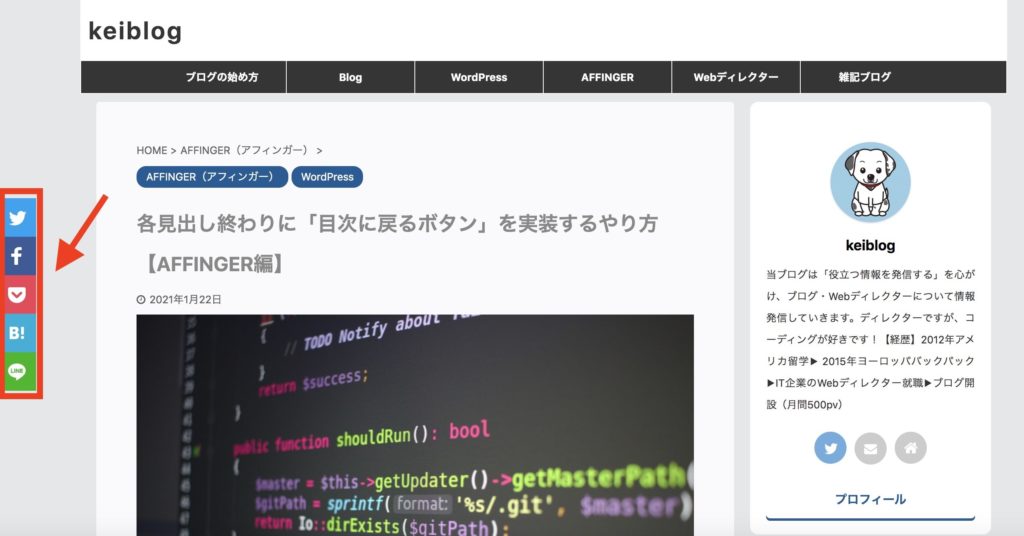Bookmark the post with the Hatena B! icon
This screenshot has height=536, width=1024.
coord(20,333)
